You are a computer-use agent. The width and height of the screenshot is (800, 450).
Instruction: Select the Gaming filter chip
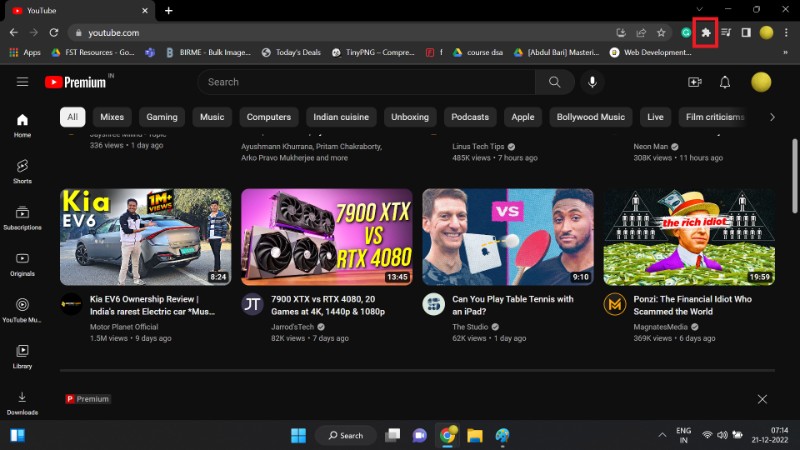161,117
